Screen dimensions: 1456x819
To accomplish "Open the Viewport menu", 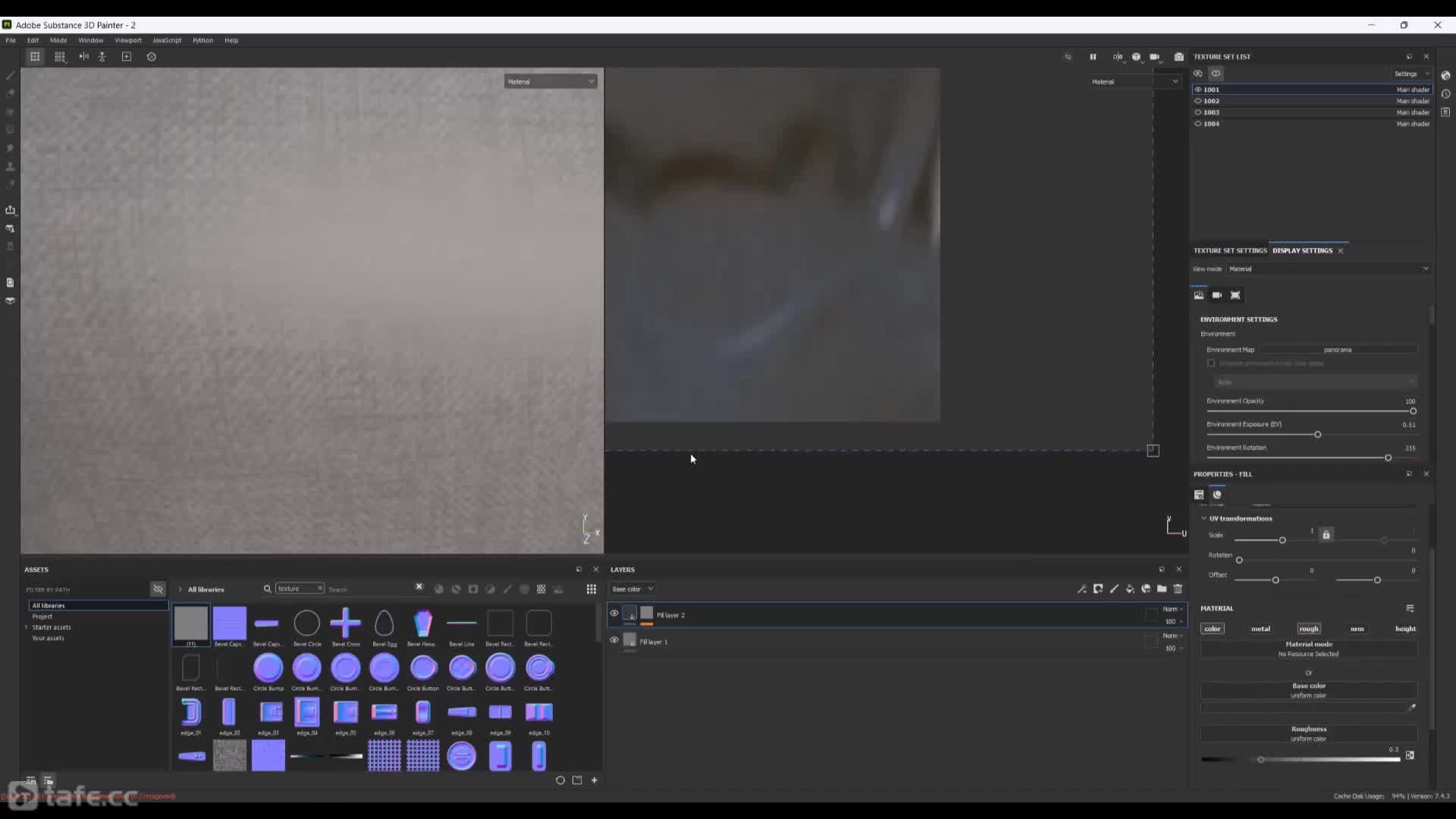I will point(128,40).
